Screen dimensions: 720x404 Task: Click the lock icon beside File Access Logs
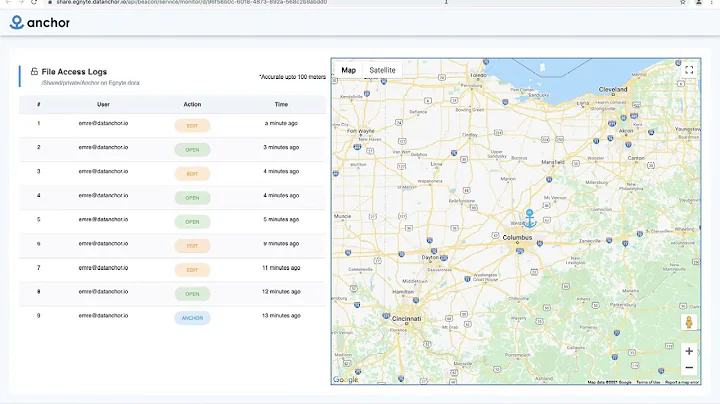[x=34, y=71]
